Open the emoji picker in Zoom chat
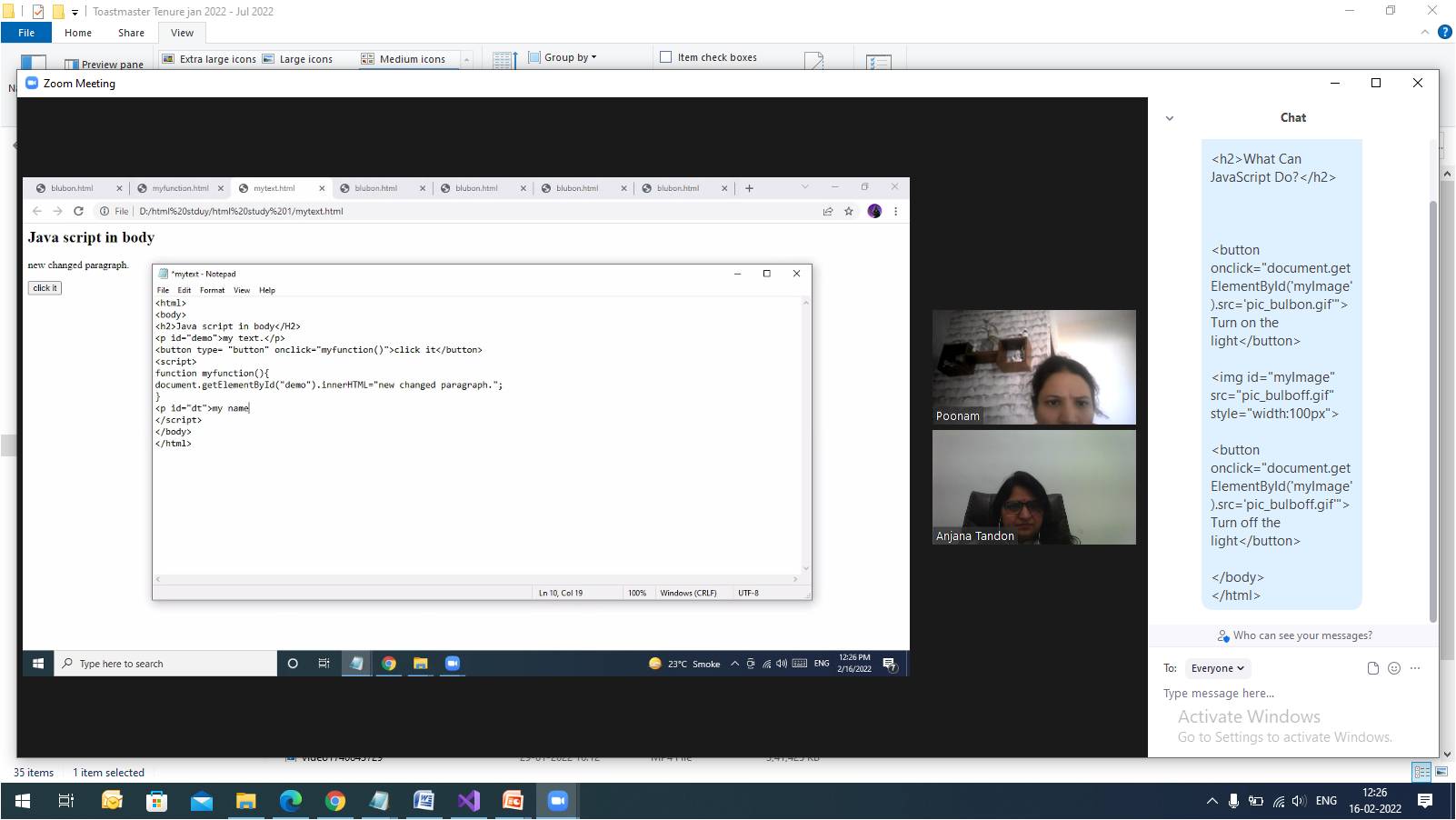This screenshot has height=820, width=1456. pos(1394,668)
